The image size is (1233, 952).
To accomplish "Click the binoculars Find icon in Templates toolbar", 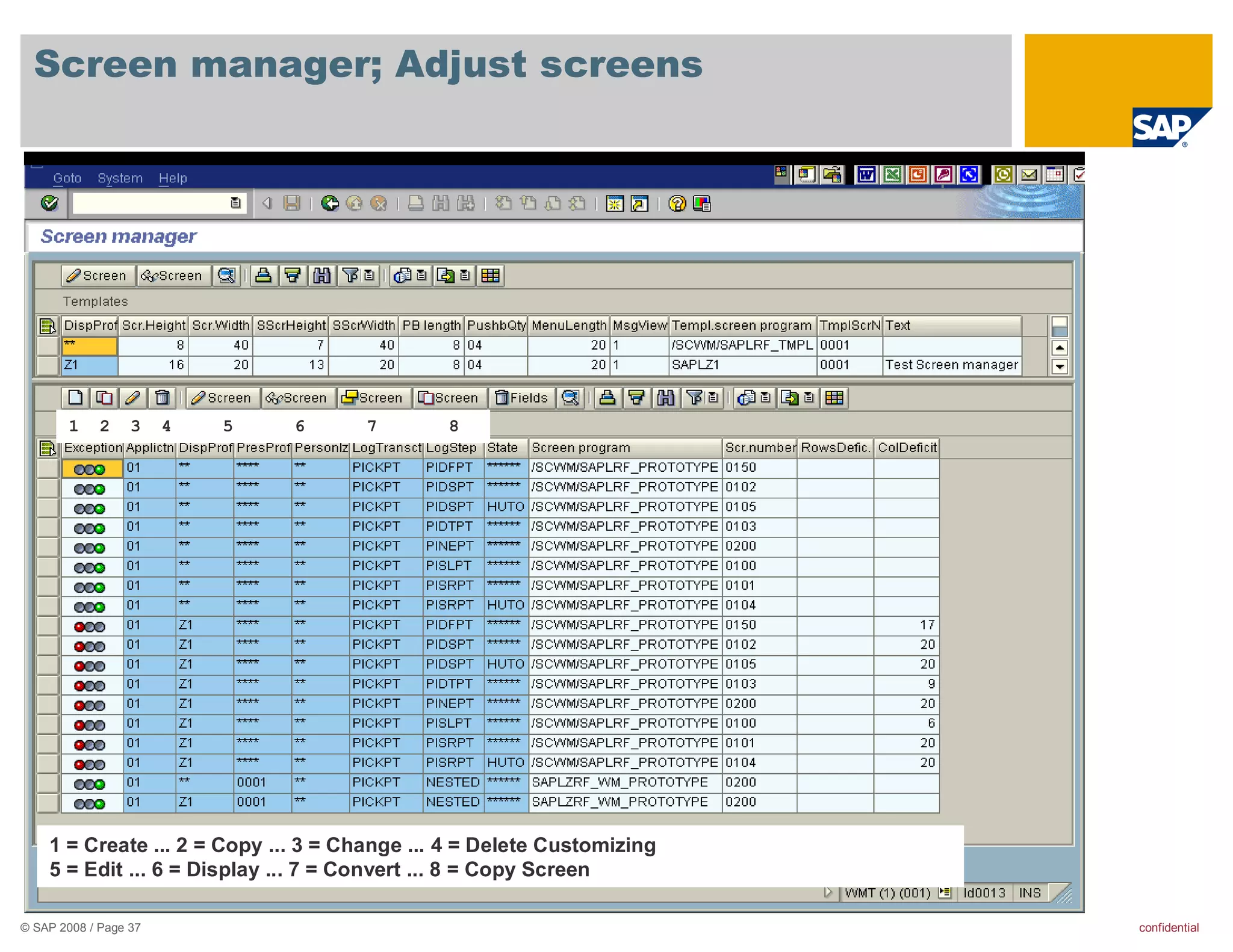I will click(321, 276).
